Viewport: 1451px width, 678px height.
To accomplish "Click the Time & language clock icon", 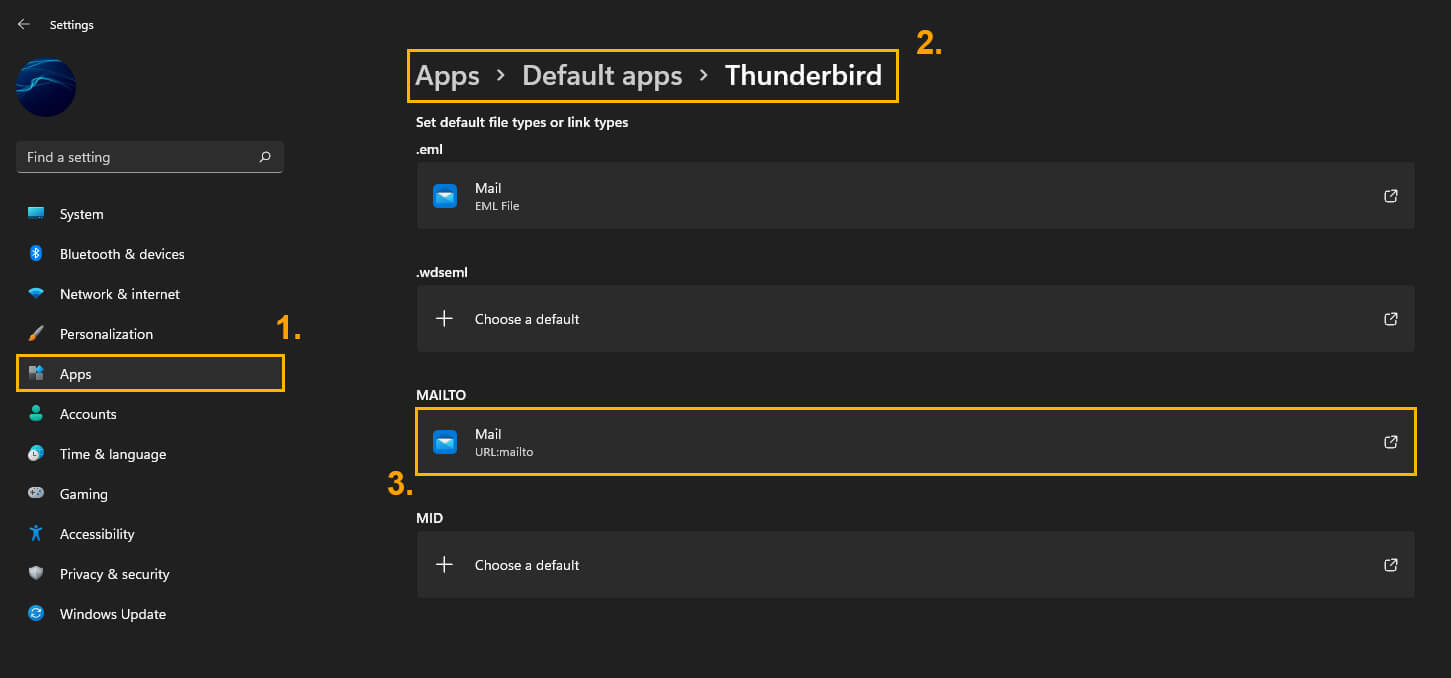I will pos(36,454).
